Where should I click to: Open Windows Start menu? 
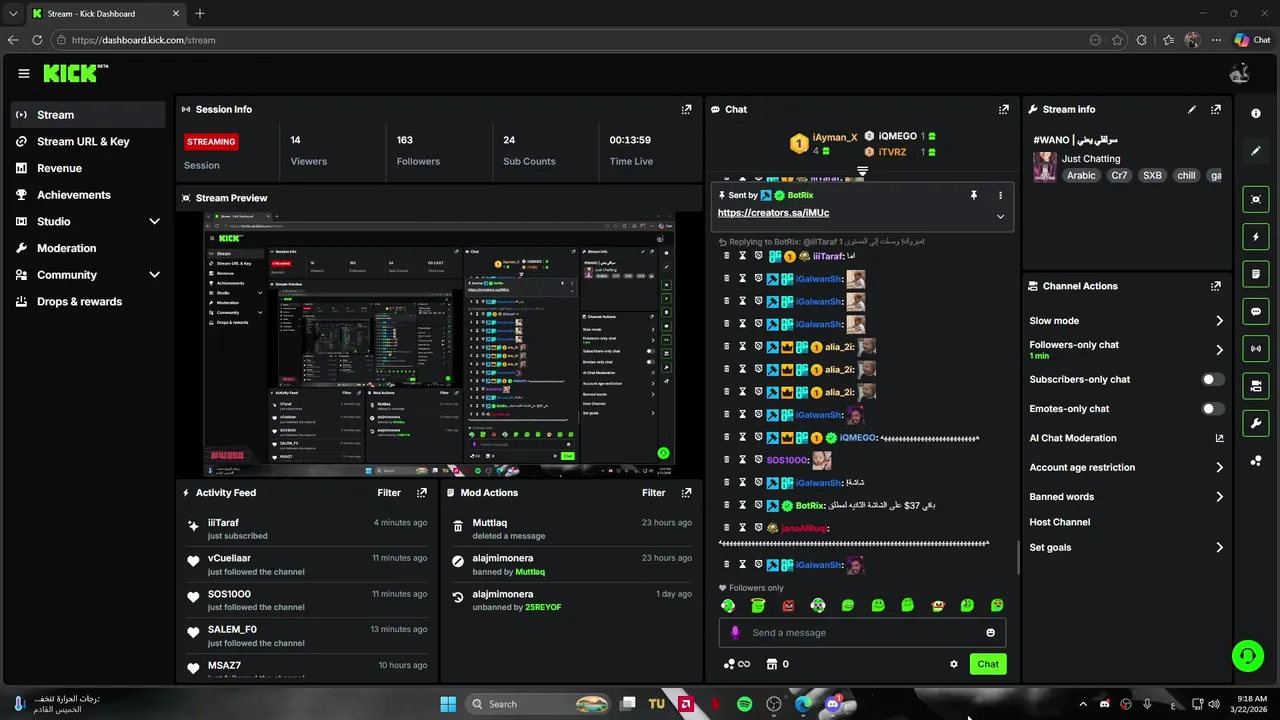(448, 704)
